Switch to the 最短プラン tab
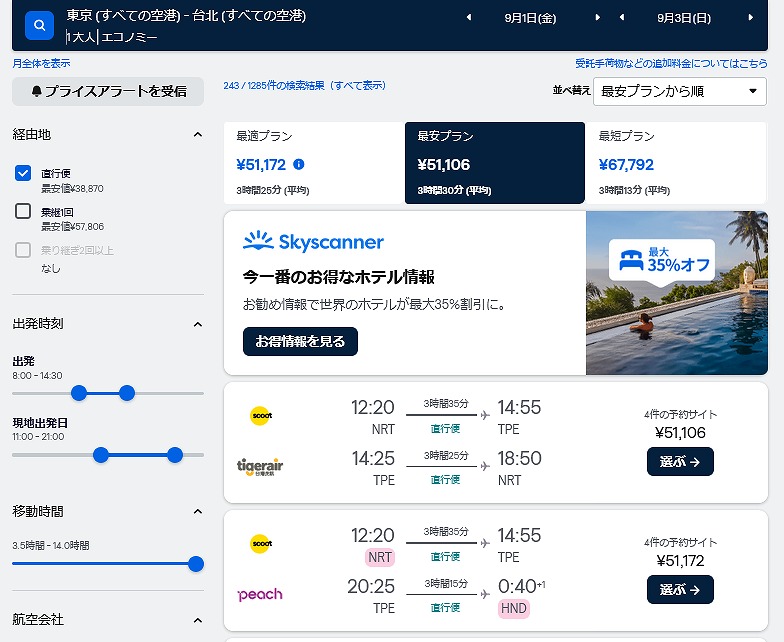Screen dimensions: 784x642 tap(676, 162)
